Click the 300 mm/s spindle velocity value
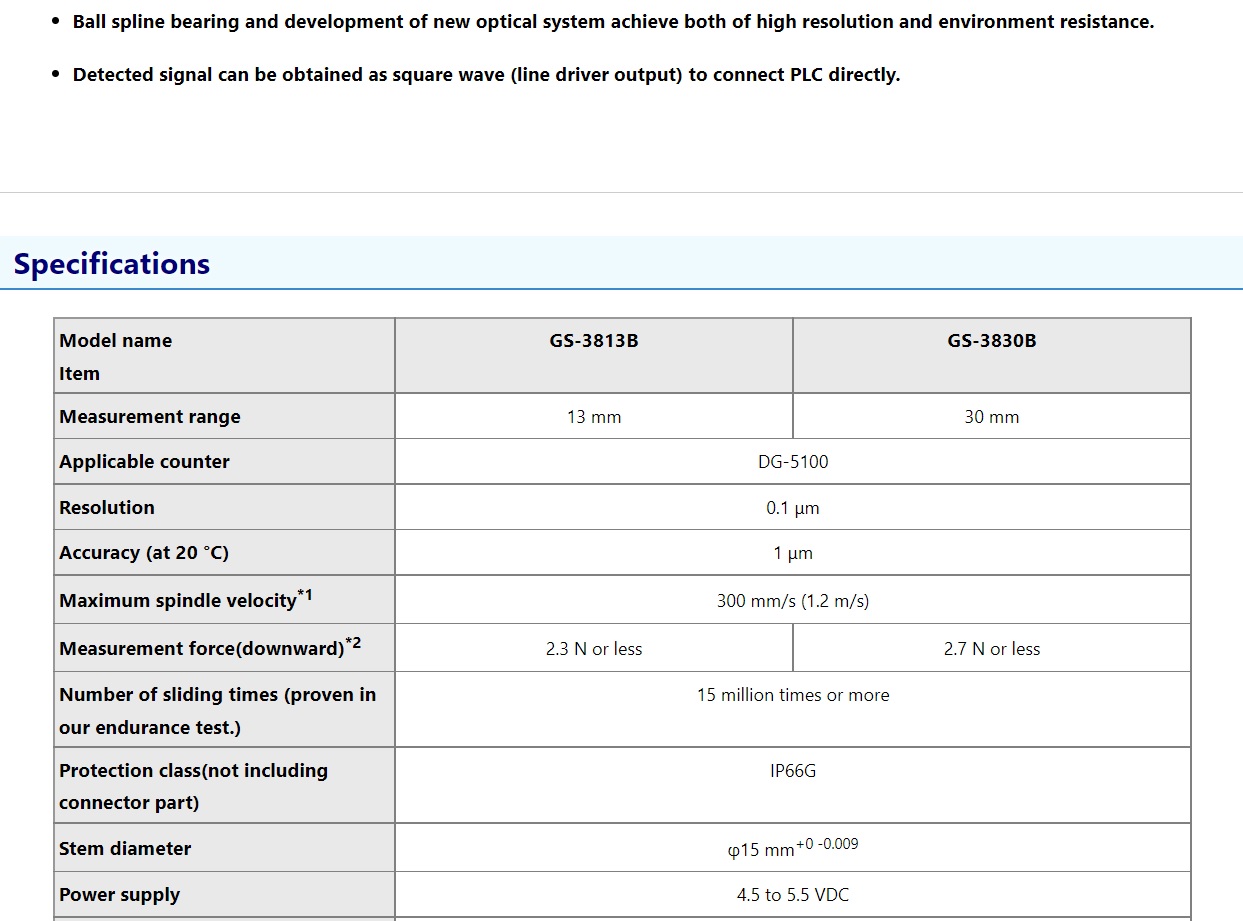The width and height of the screenshot is (1243, 921). (x=792, y=601)
